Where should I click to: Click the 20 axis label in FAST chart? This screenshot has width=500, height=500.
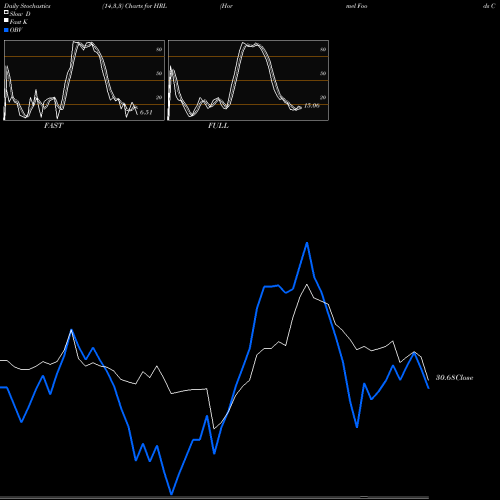coord(159,97)
